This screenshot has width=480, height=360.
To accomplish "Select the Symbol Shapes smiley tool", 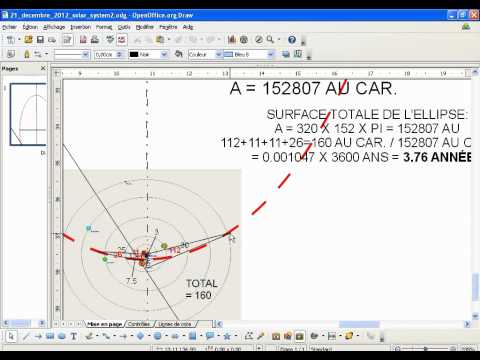I will 158,336.
